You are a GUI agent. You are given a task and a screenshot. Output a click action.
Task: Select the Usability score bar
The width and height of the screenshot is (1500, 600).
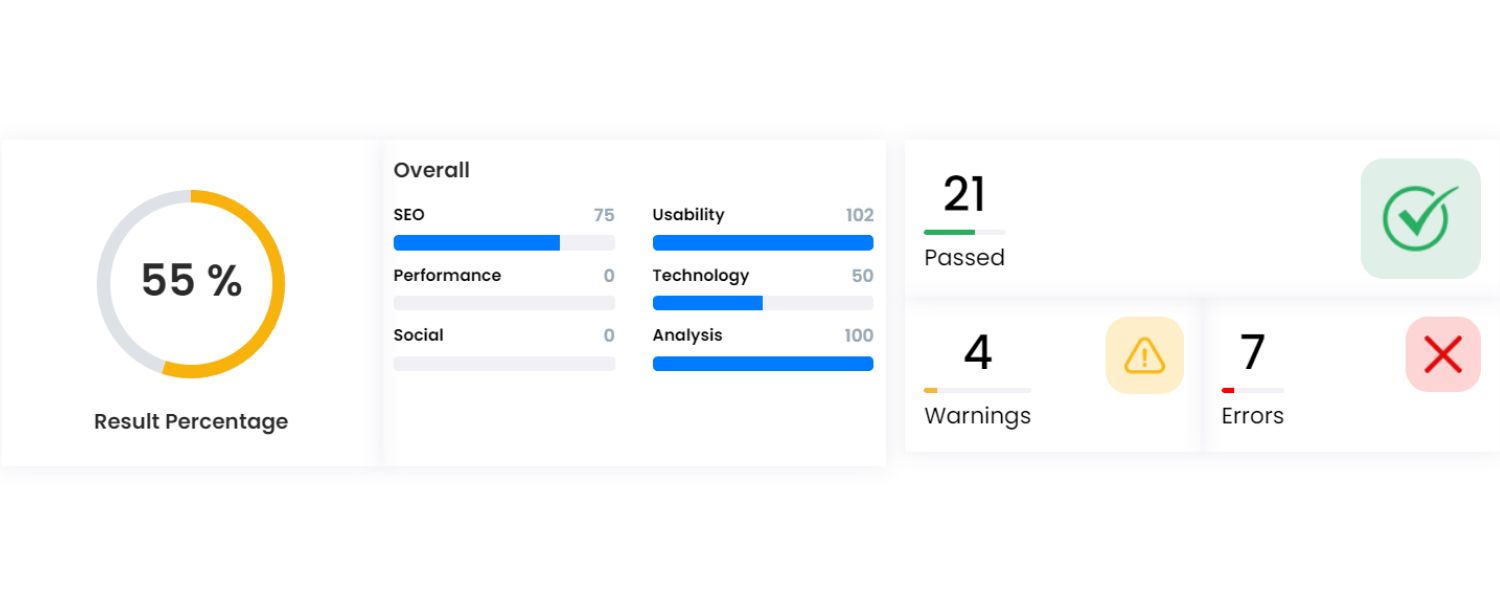click(x=763, y=242)
